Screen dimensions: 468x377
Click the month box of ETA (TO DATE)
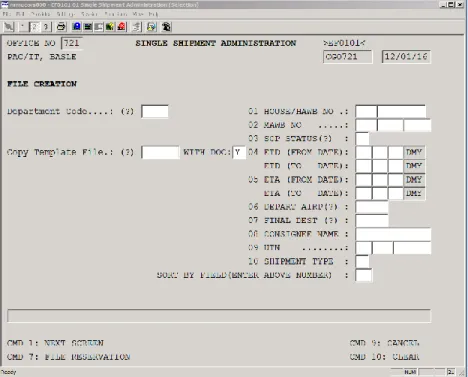(380, 193)
